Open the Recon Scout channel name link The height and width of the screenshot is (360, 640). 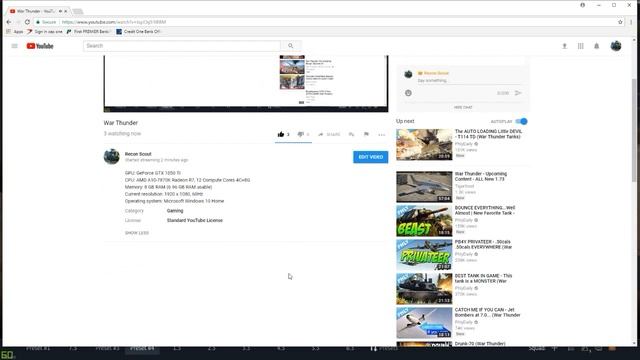(x=138, y=154)
